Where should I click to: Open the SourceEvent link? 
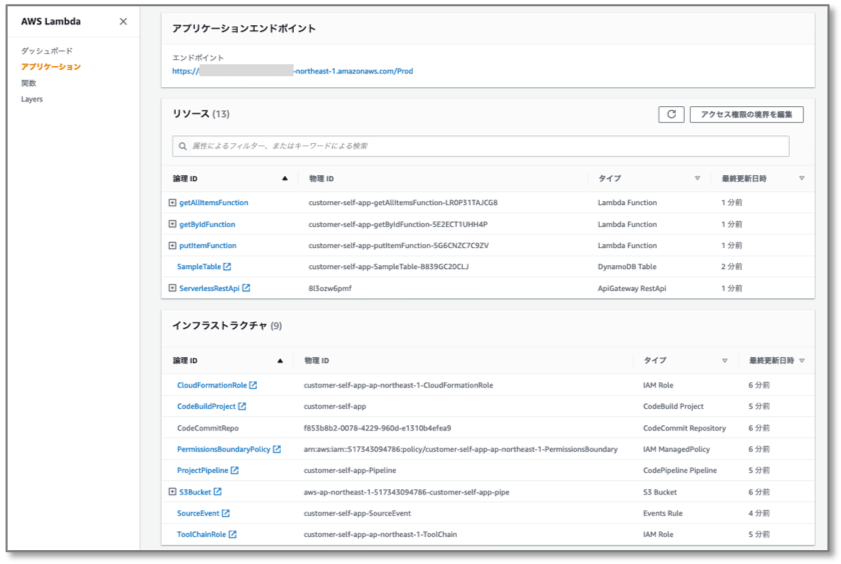(198, 513)
